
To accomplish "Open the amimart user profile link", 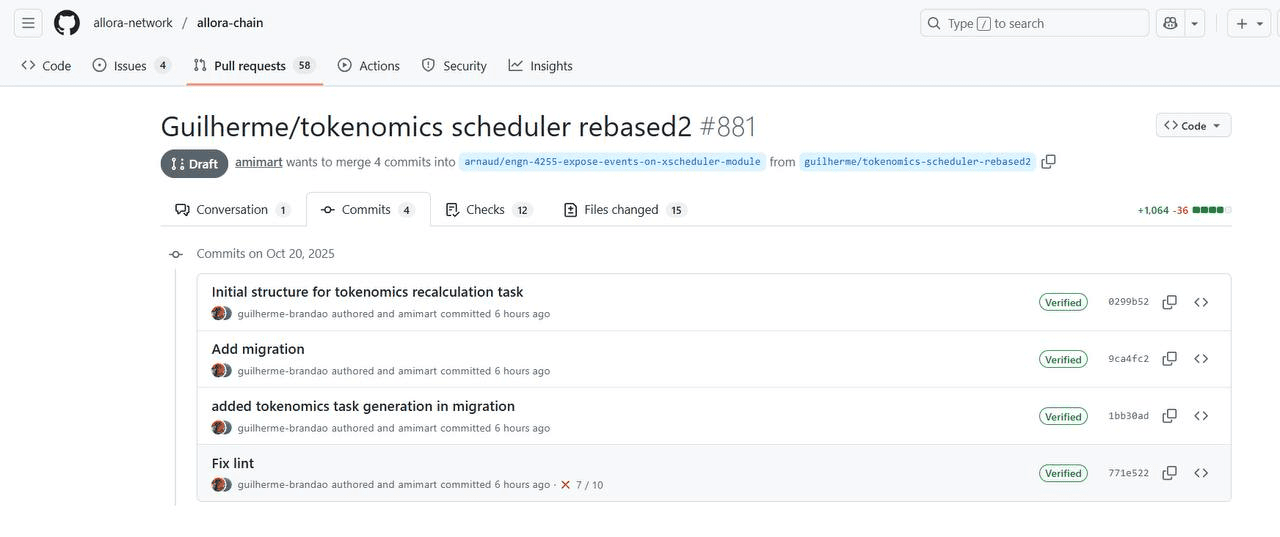I will pyautogui.click(x=258, y=162).
